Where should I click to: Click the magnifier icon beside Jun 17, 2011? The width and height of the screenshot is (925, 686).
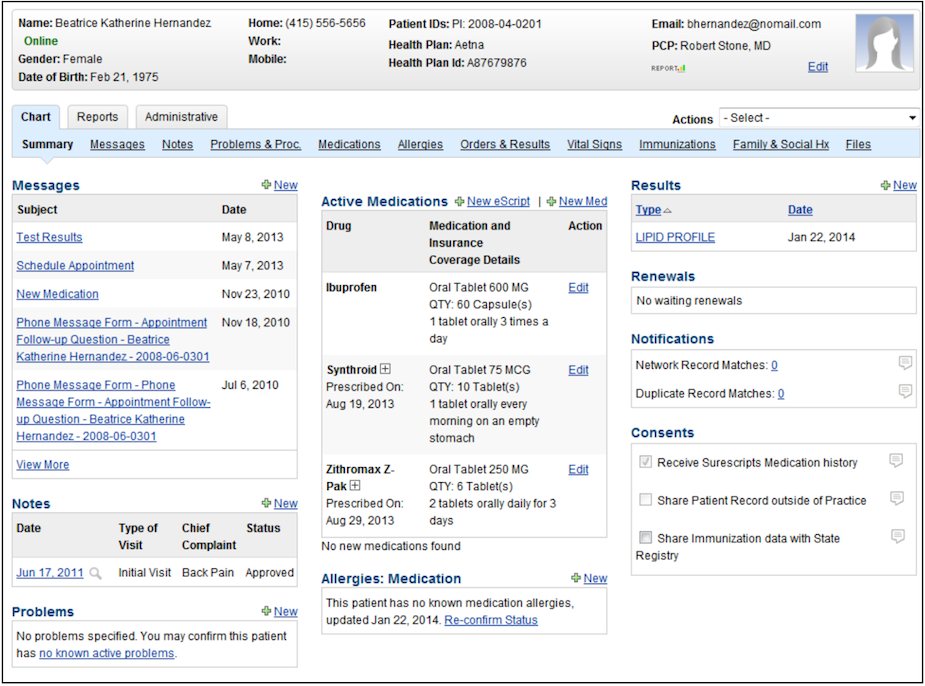[95, 574]
